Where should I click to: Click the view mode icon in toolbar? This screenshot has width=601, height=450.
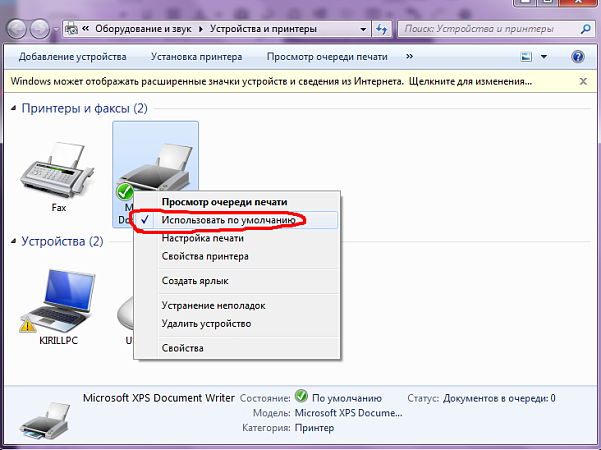526,57
